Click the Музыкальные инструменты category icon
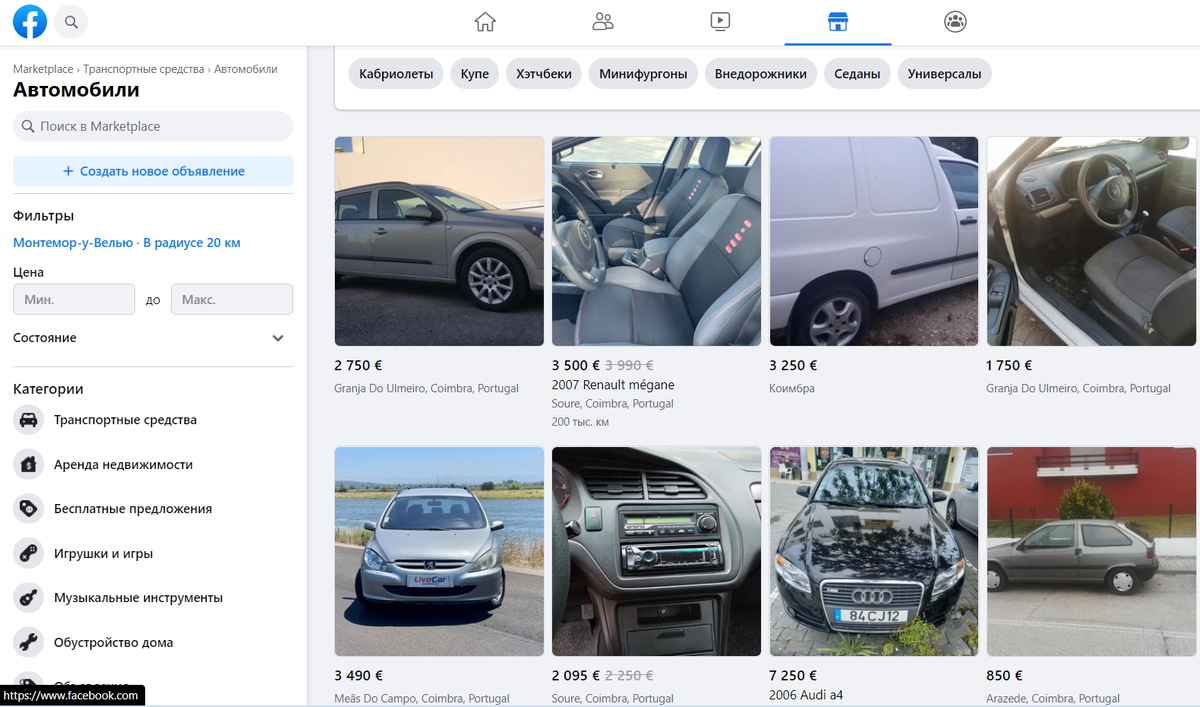 [x=28, y=597]
